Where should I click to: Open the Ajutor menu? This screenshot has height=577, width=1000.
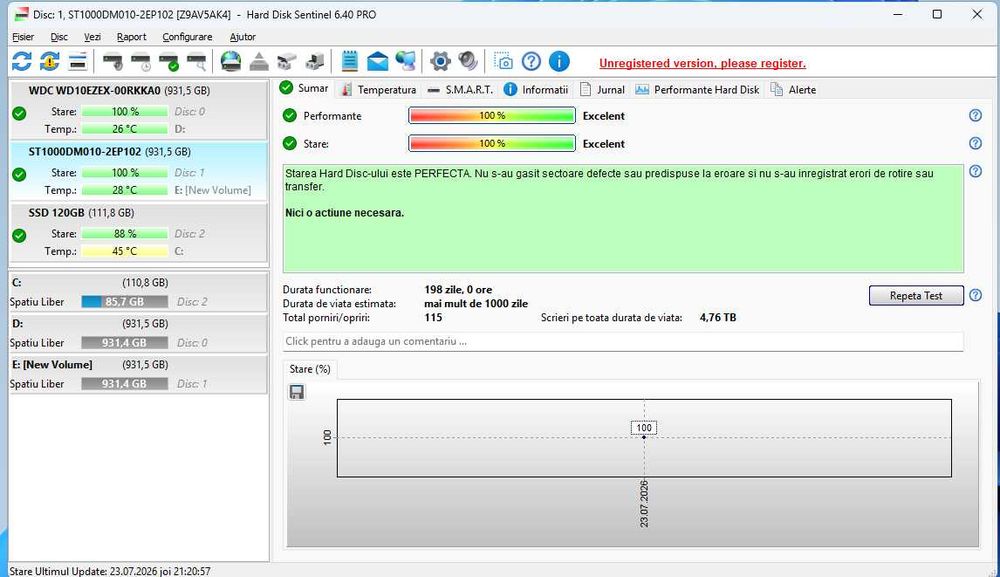pyautogui.click(x=242, y=37)
